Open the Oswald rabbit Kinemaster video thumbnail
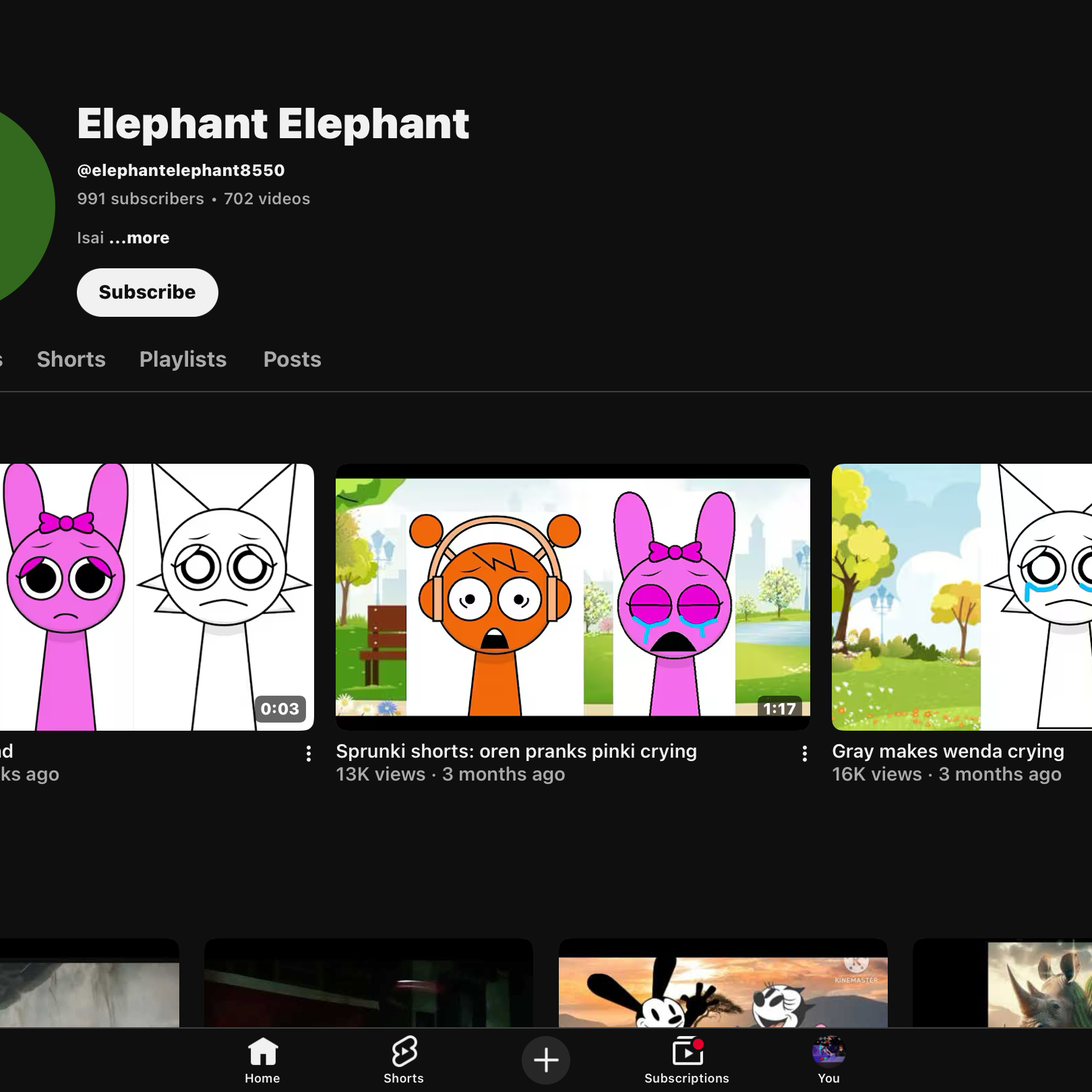Image resolution: width=1092 pixels, height=1092 pixels. (x=723, y=983)
